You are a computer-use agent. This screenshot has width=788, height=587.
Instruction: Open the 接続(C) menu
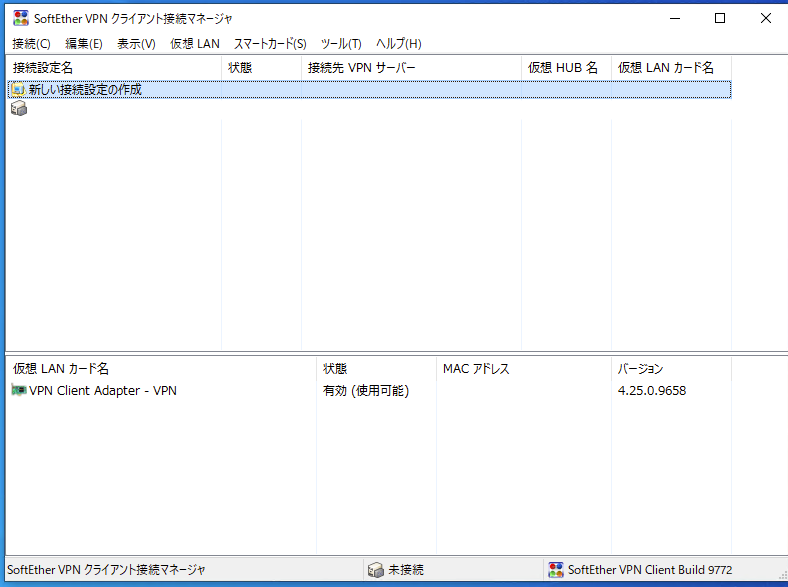[31, 44]
